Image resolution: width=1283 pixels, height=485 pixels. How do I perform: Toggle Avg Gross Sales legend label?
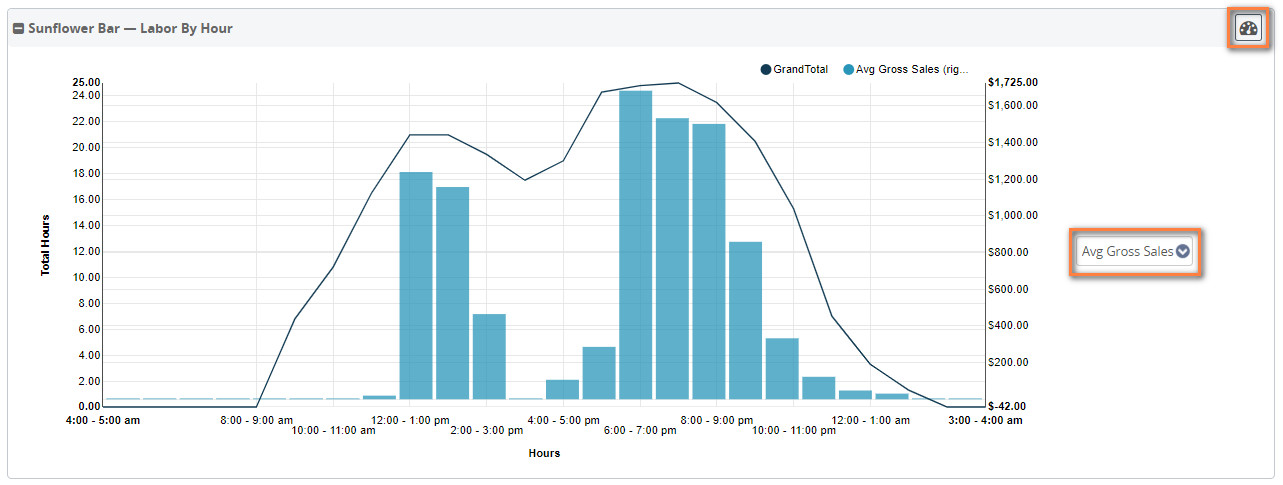[912, 70]
